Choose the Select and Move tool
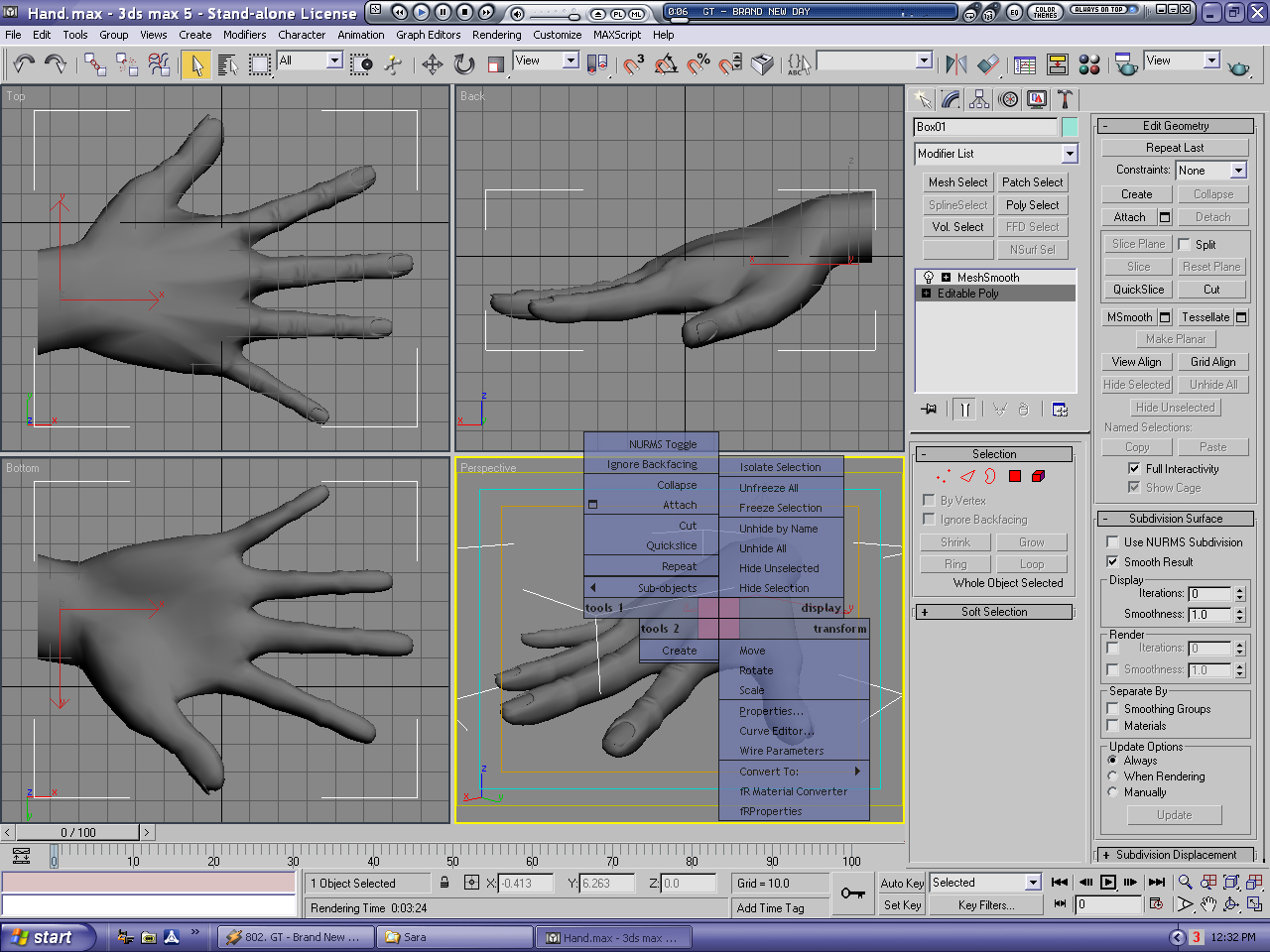This screenshot has height=952, width=1270. [433, 64]
